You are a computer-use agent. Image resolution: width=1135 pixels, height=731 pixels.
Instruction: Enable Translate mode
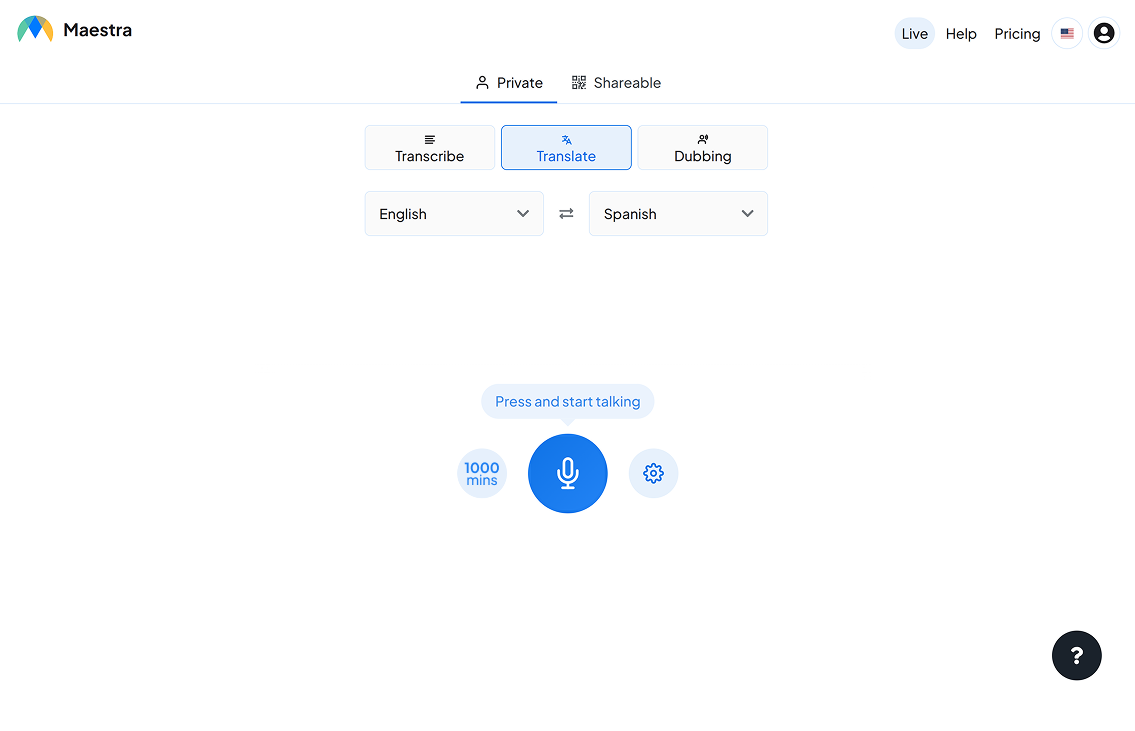tap(566, 147)
